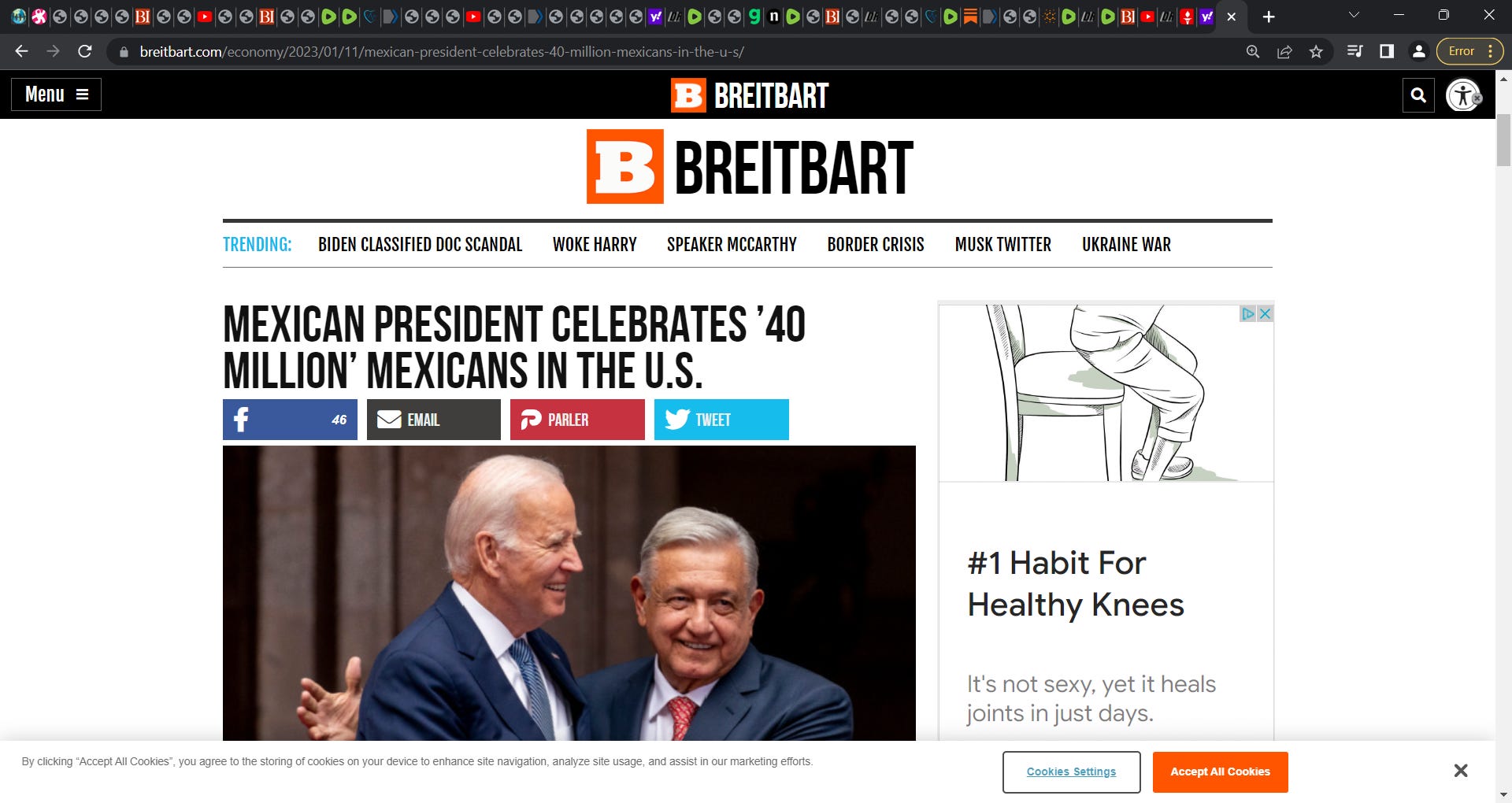View site information via the lock icon
The height and width of the screenshot is (803, 1512).
coord(124,52)
